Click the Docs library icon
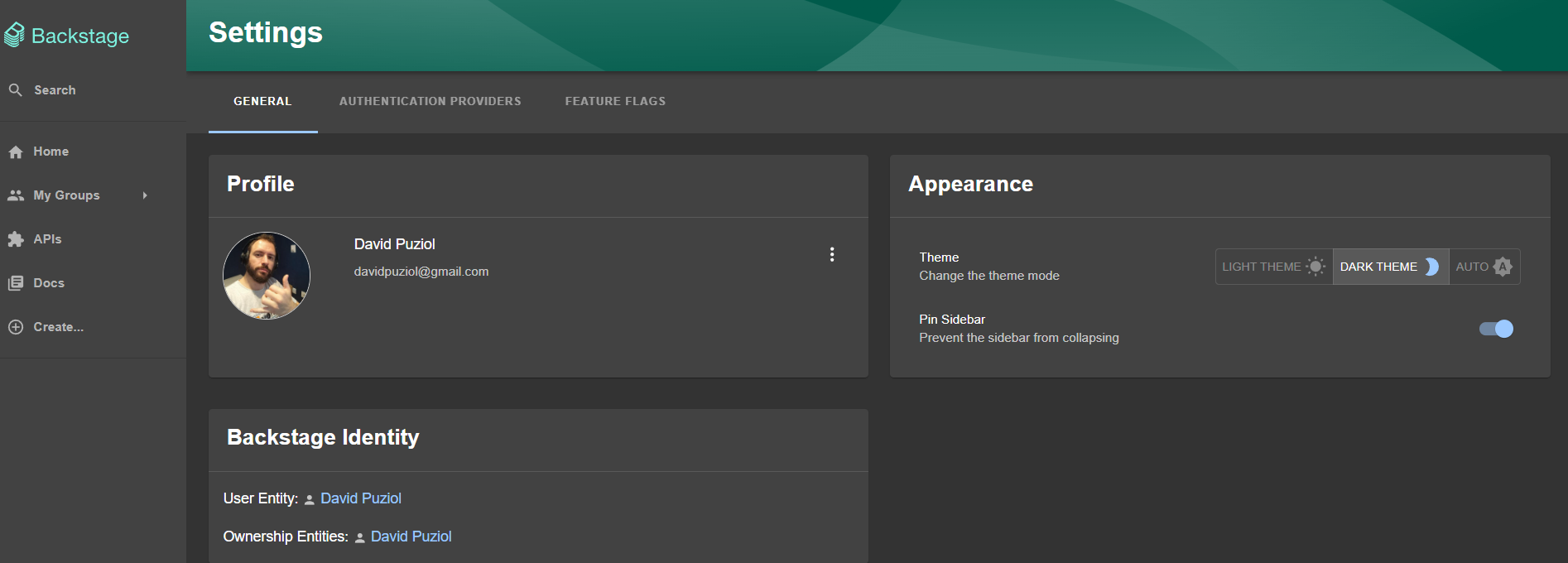1568x563 pixels. tap(16, 283)
